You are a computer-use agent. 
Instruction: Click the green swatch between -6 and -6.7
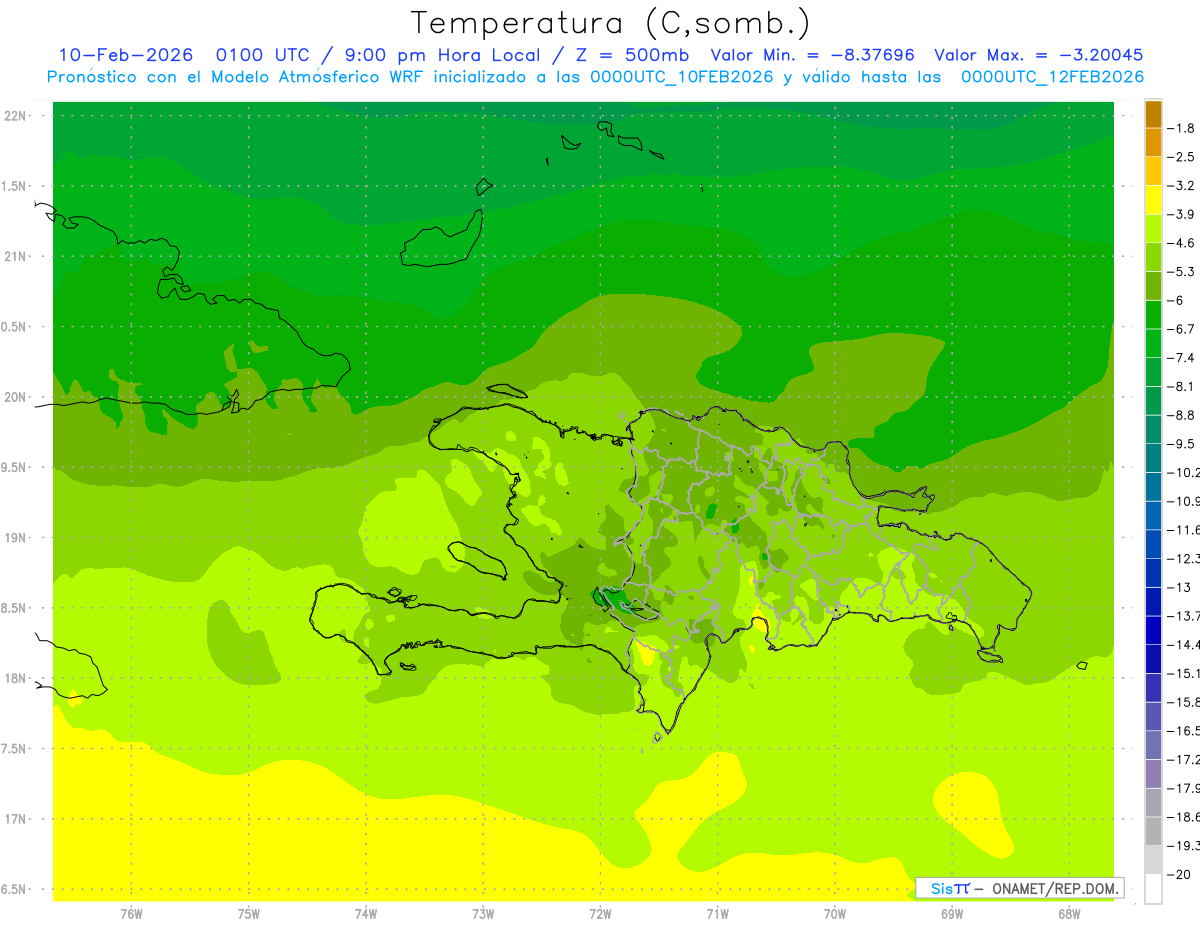[1153, 315]
